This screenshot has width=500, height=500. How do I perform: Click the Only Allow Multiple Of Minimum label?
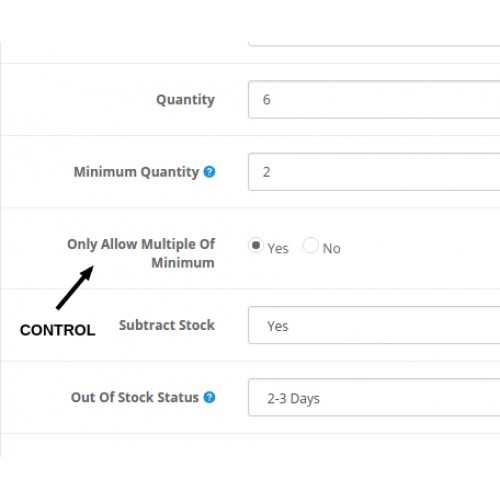coord(141,253)
